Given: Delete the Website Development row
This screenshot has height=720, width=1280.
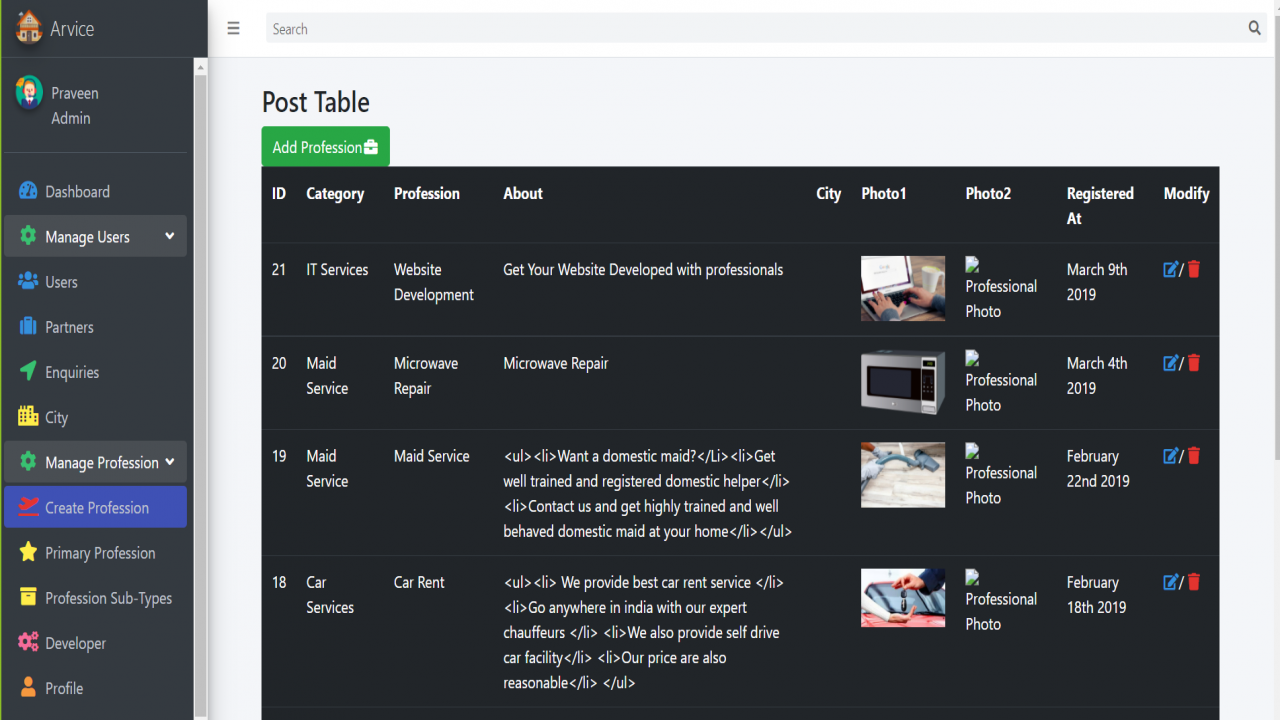Looking at the screenshot, I should pyautogui.click(x=1194, y=269).
